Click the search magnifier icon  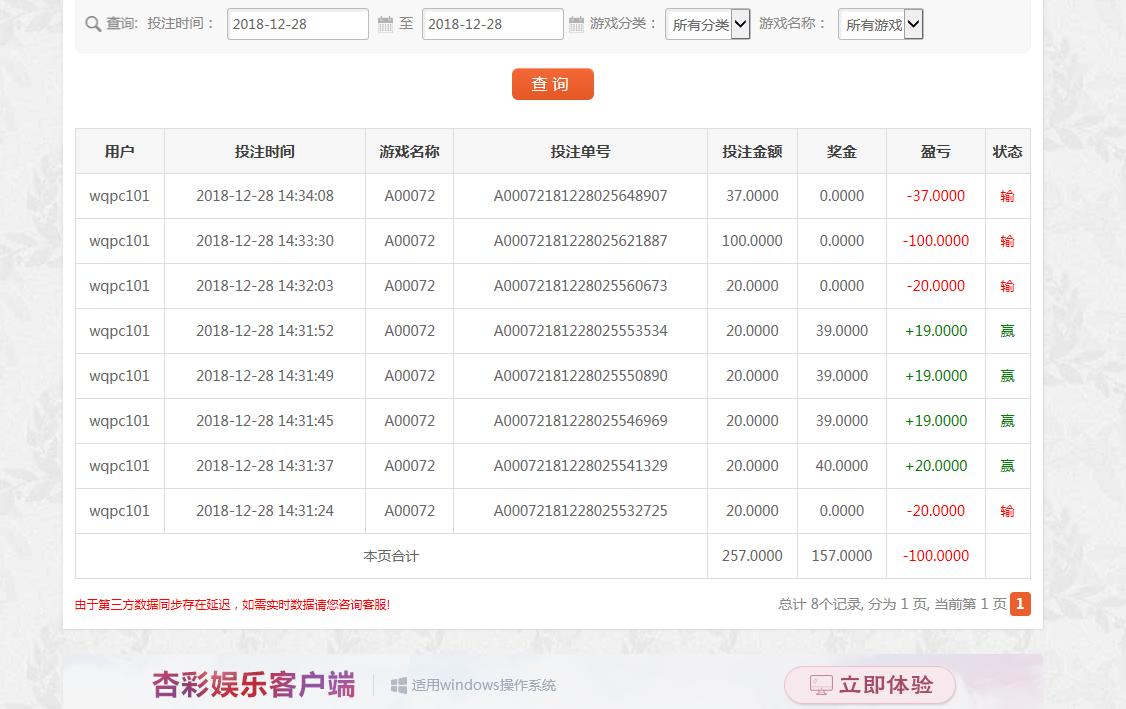pyautogui.click(x=93, y=24)
